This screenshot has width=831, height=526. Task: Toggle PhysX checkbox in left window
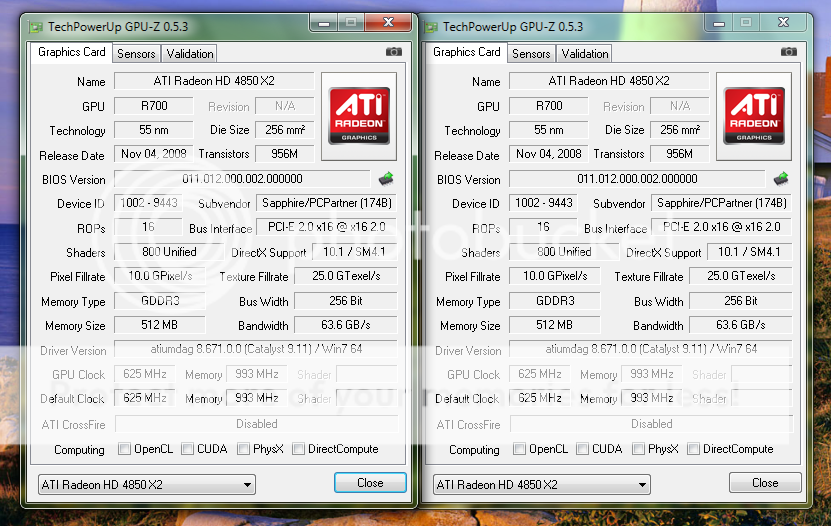243,449
